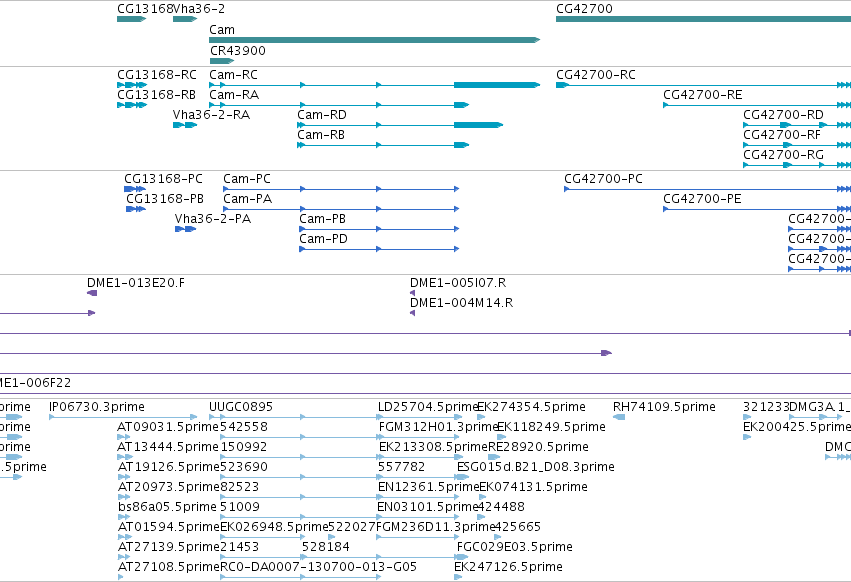Select the CG42700-RF transcript
Screen dimensions: 851x582
pyautogui.click(x=797, y=145)
